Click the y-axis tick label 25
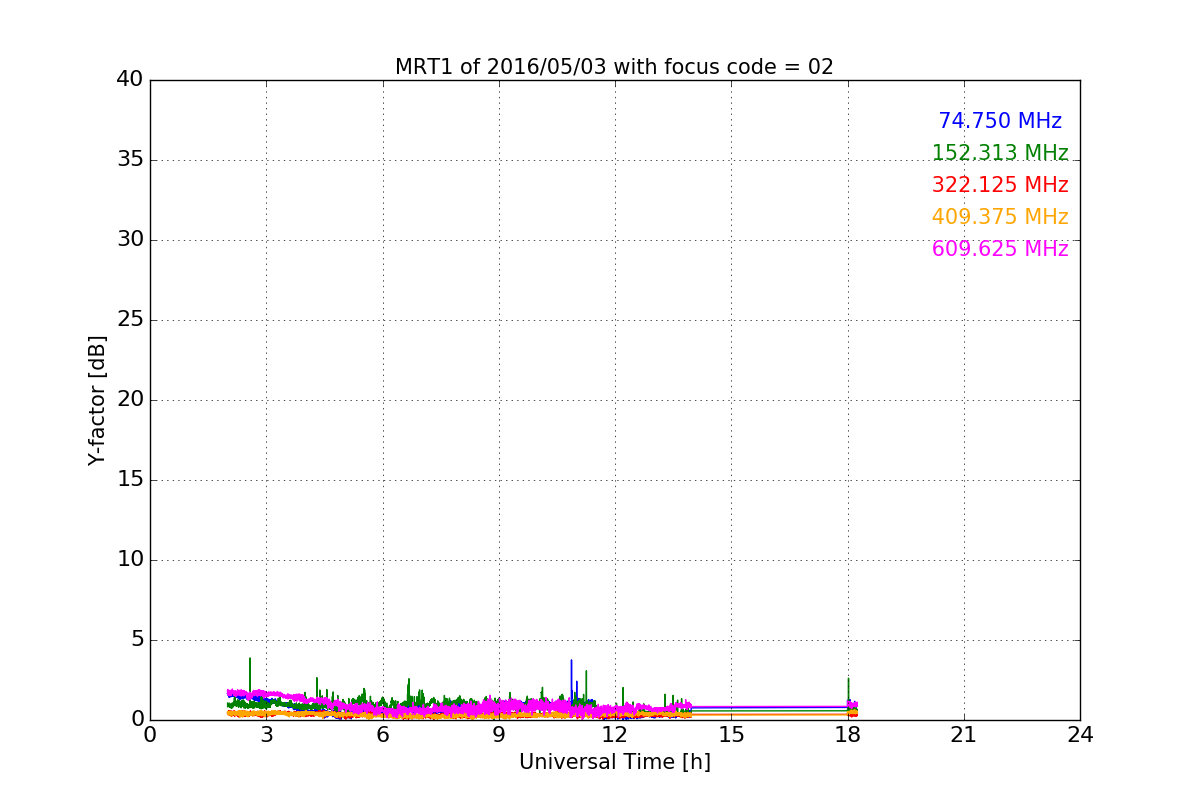This screenshot has height=800, width=1200. click(x=130, y=320)
